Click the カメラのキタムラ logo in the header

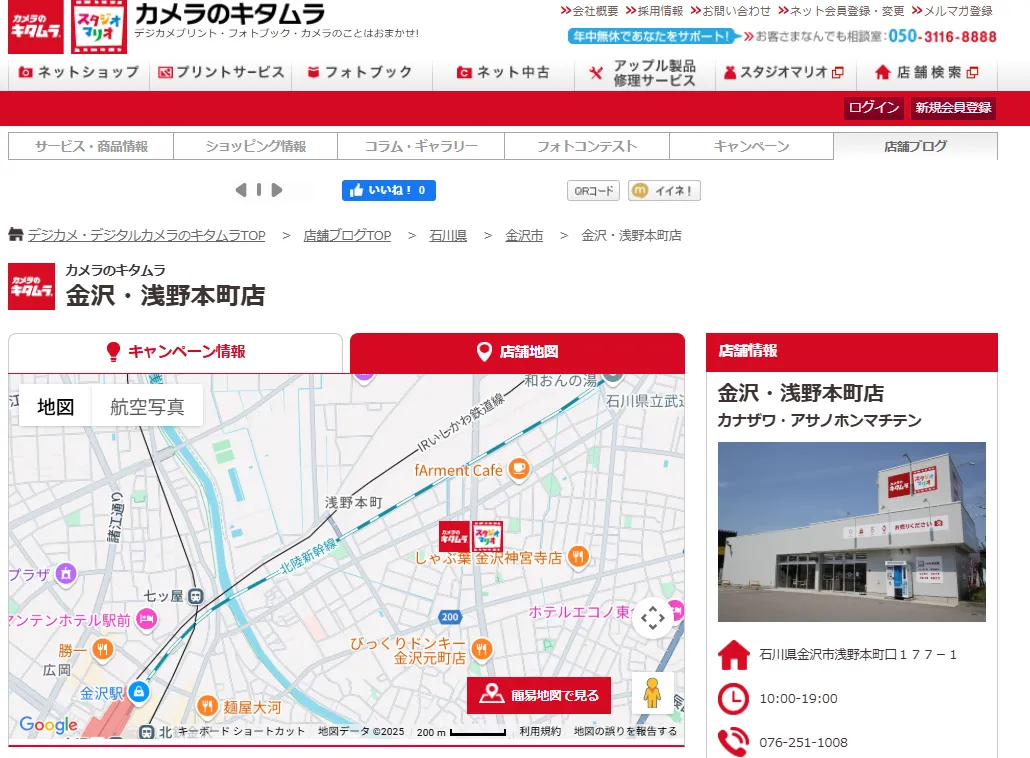tap(35, 26)
